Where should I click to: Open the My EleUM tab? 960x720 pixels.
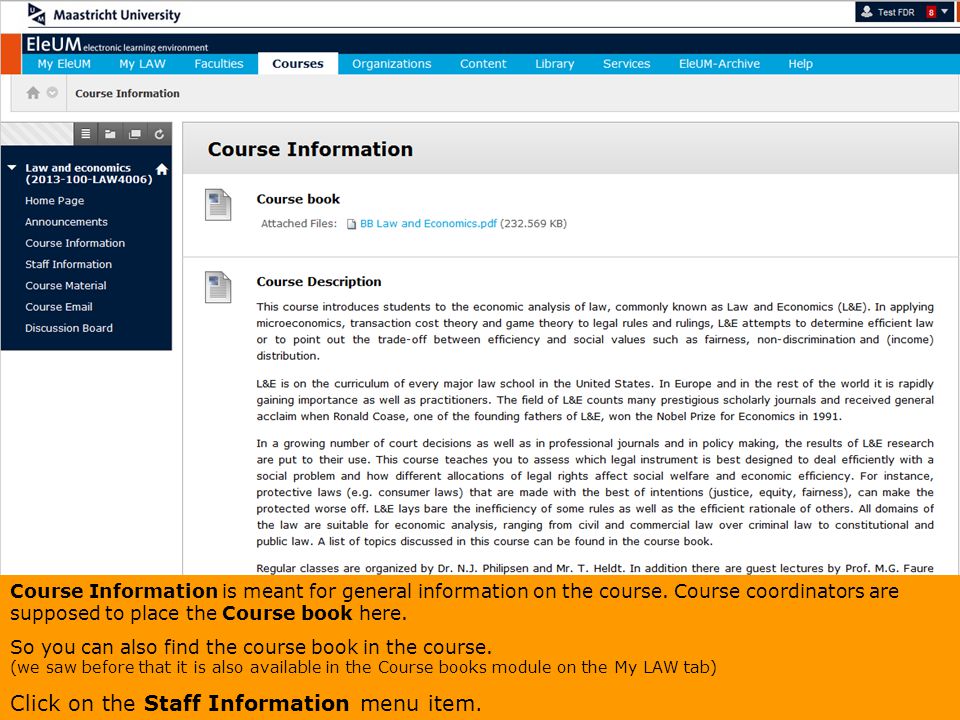point(64,64)
